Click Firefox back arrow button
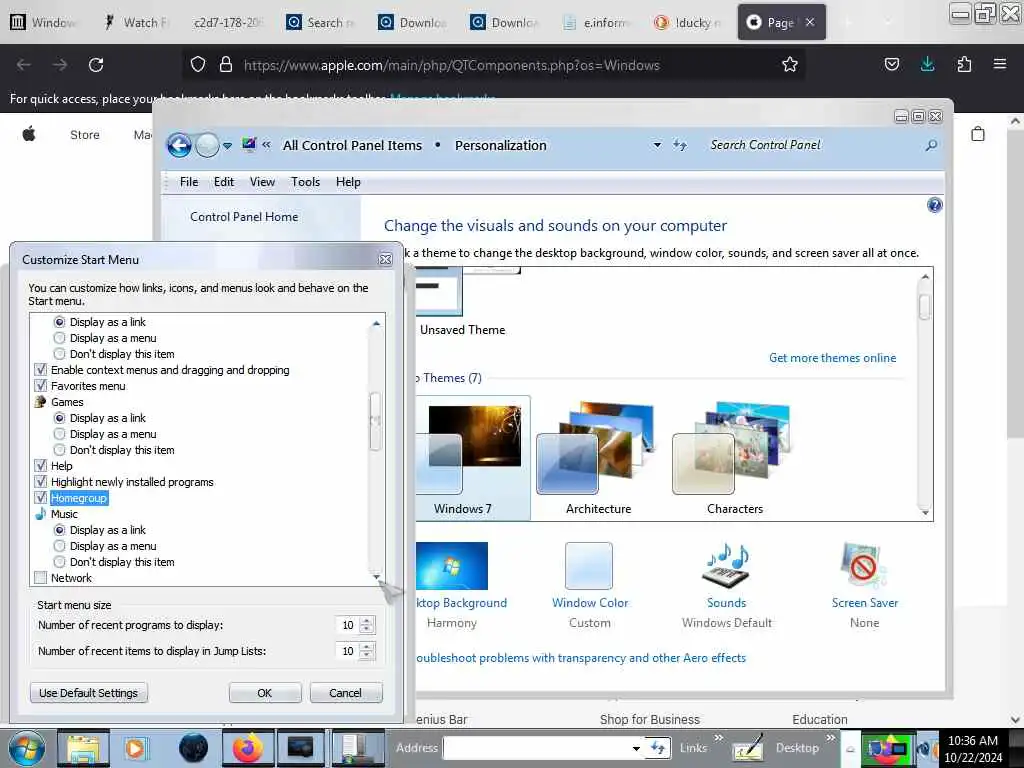1024x768 pixels. [x=24, y=65]
